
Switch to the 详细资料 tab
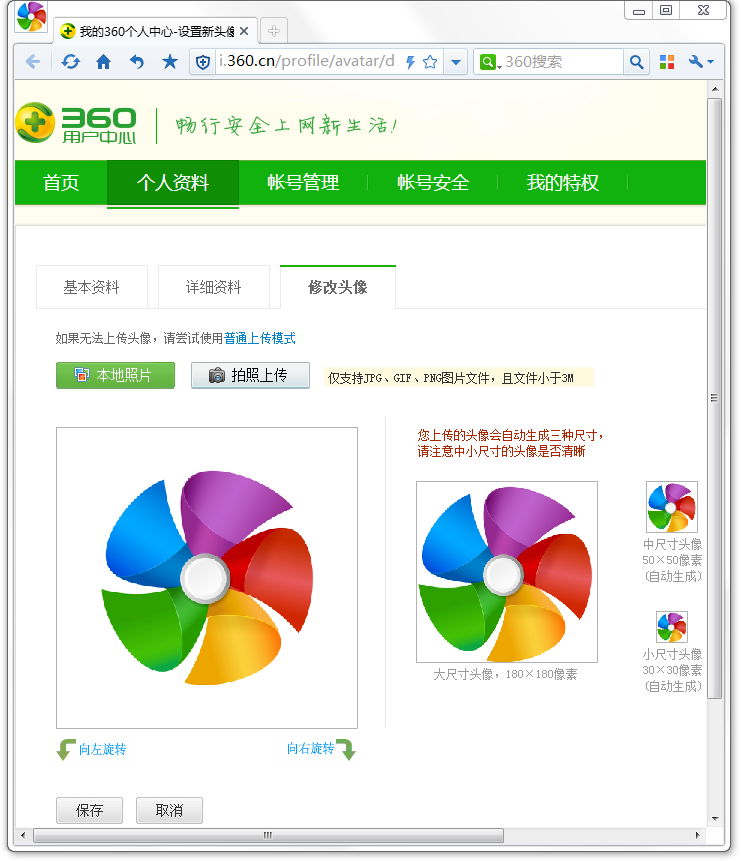[x=214, y=287]
